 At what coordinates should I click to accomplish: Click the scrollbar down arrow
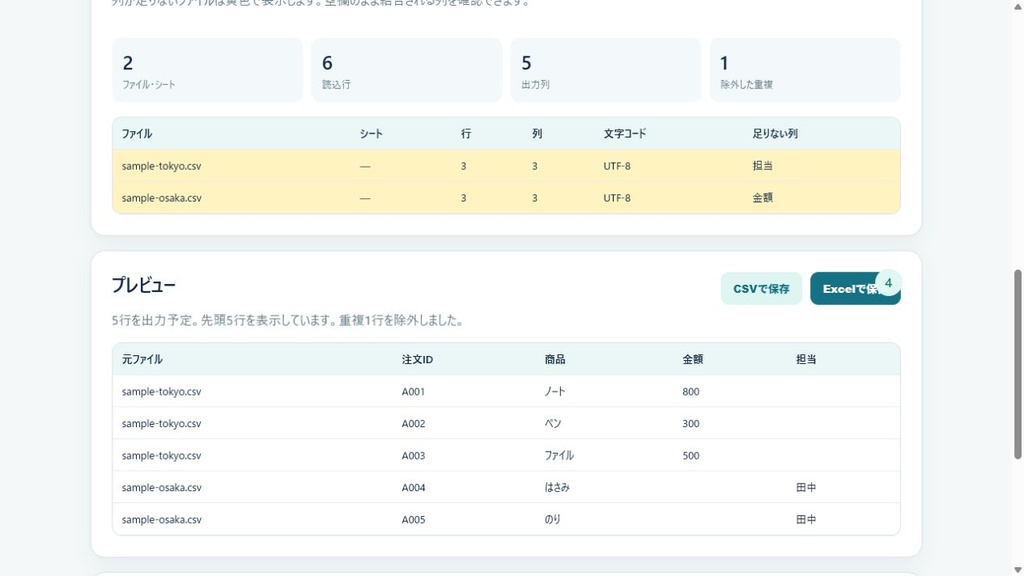(x=1017, y=570)
